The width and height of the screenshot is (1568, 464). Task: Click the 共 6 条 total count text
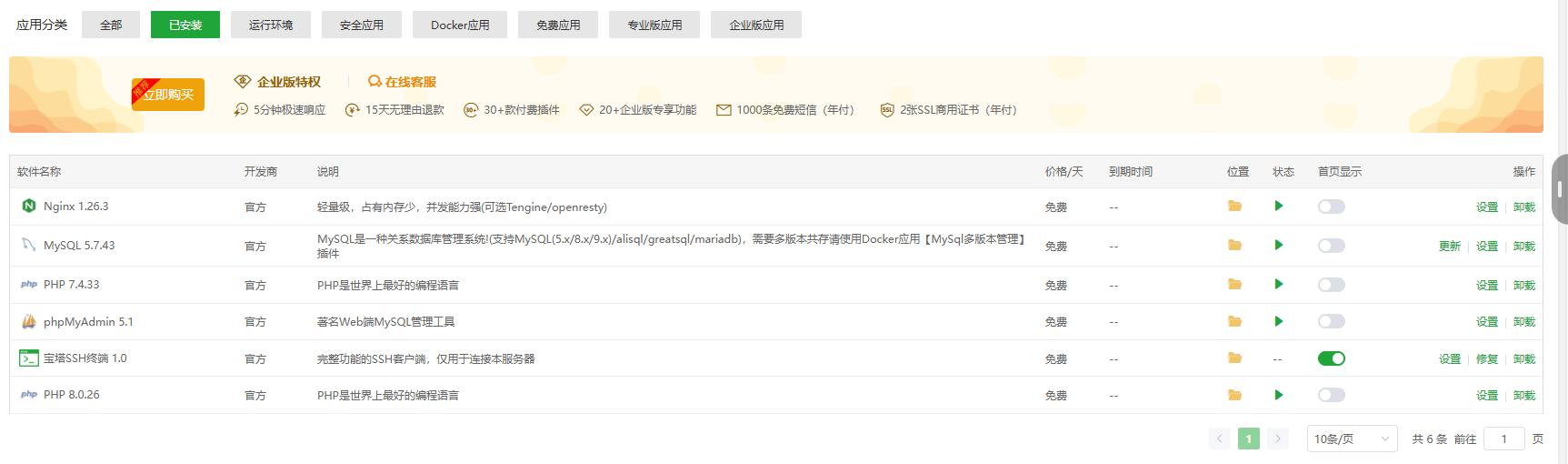tap(1429, 439)
